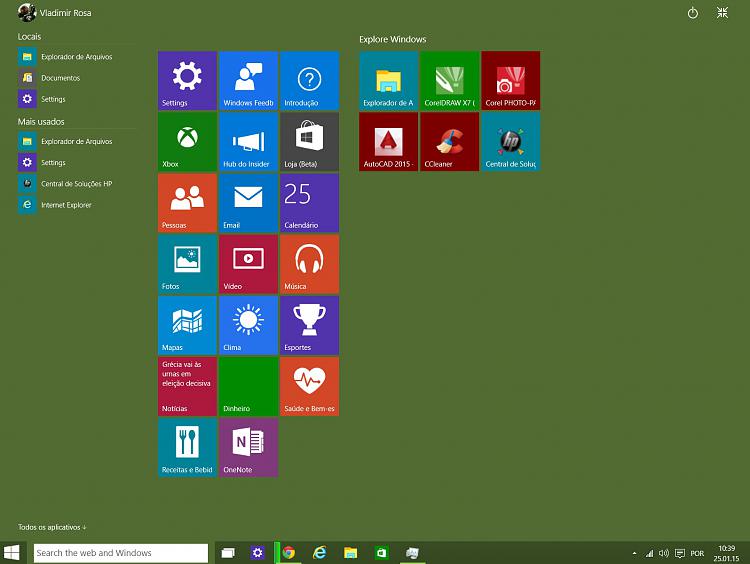Open the Fotos tile
The height and width of the screenshot is (564, 750).
coord(187,264)
